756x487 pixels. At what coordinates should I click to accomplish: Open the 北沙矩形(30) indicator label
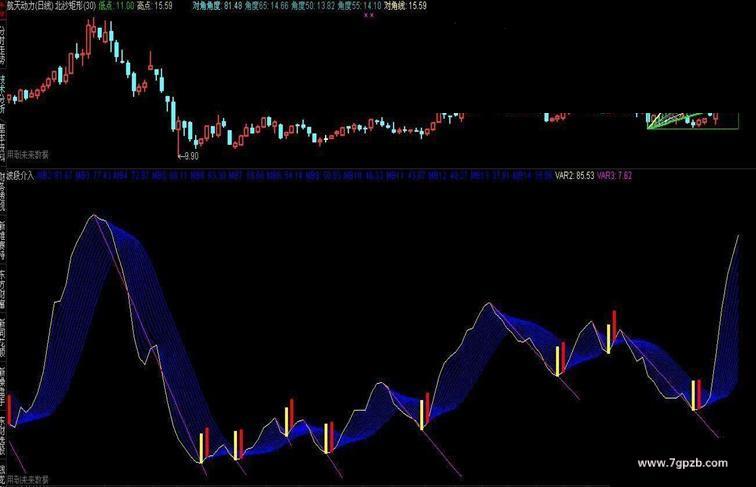point(74,6)
